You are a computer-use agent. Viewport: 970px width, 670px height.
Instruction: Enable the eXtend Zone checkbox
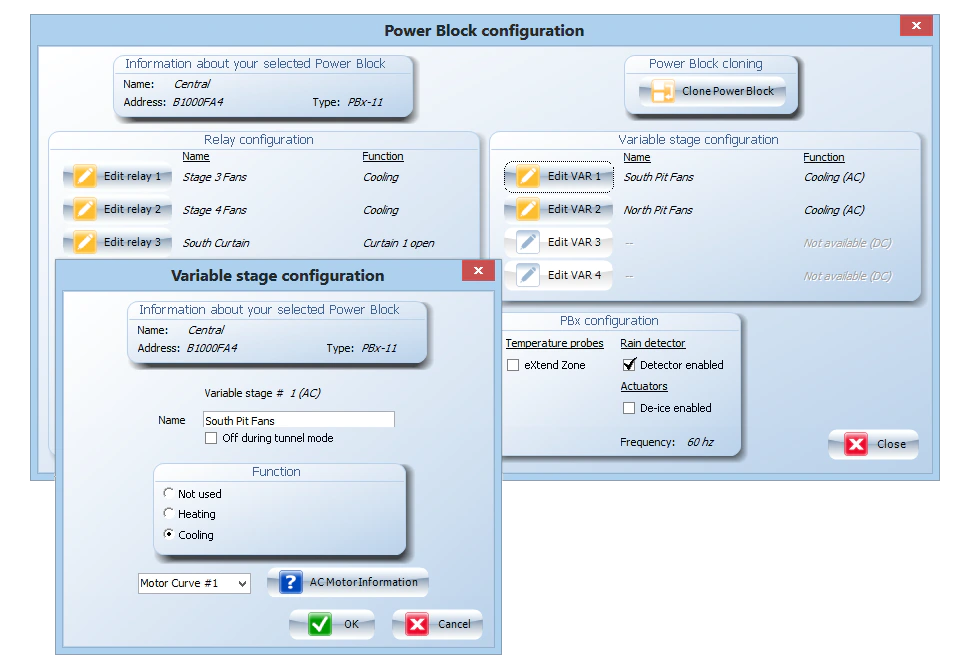513,366
